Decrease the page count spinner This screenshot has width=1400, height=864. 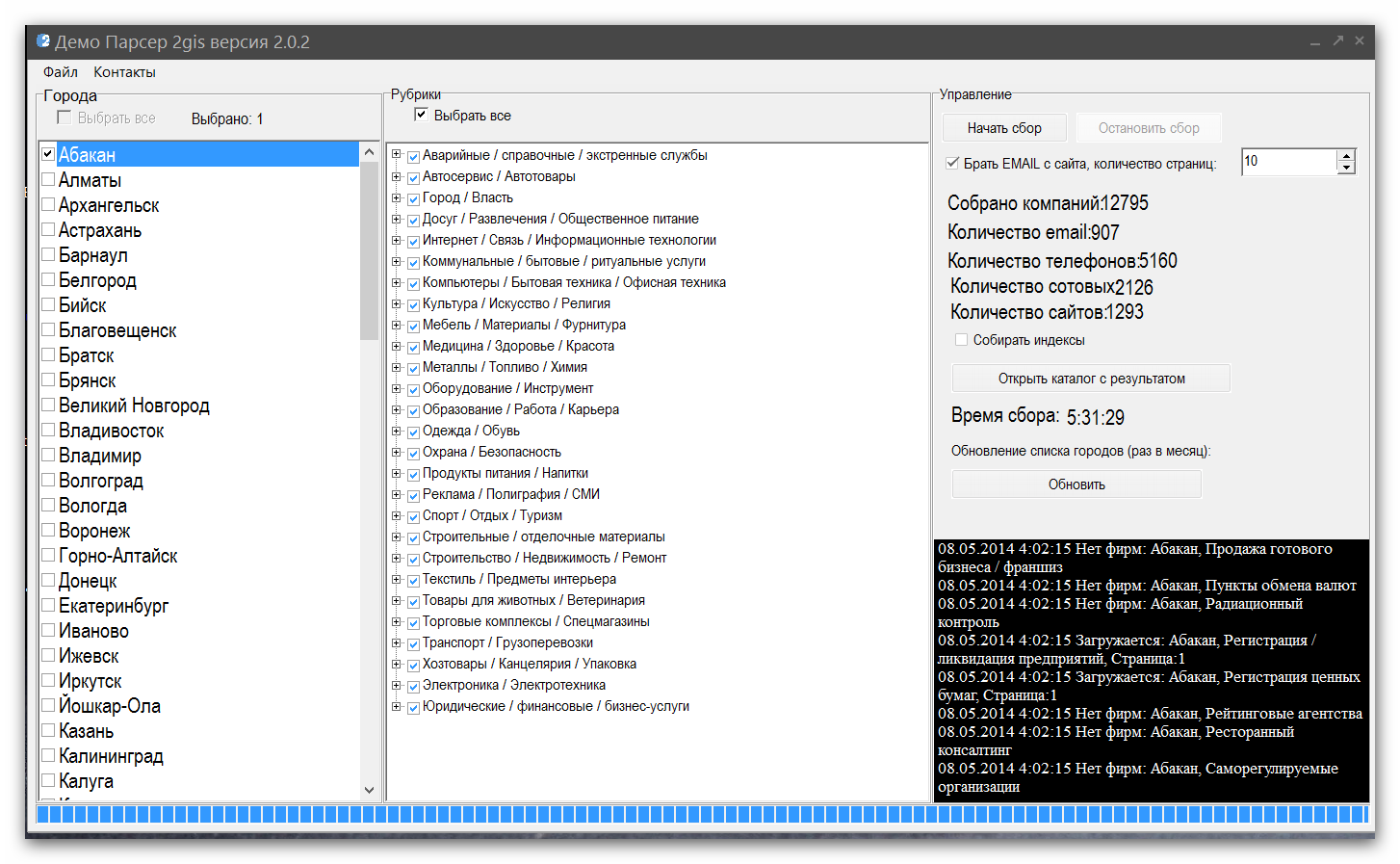1346,169
